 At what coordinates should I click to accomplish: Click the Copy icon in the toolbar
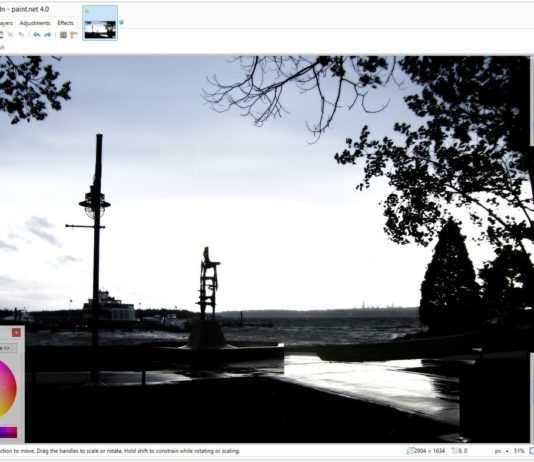click(21, 35)
